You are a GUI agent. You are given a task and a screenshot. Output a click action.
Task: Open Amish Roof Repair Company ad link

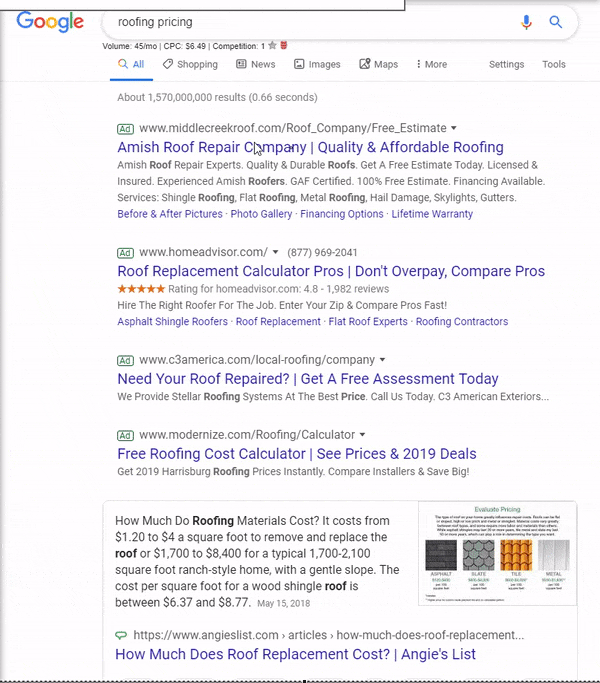310,147
